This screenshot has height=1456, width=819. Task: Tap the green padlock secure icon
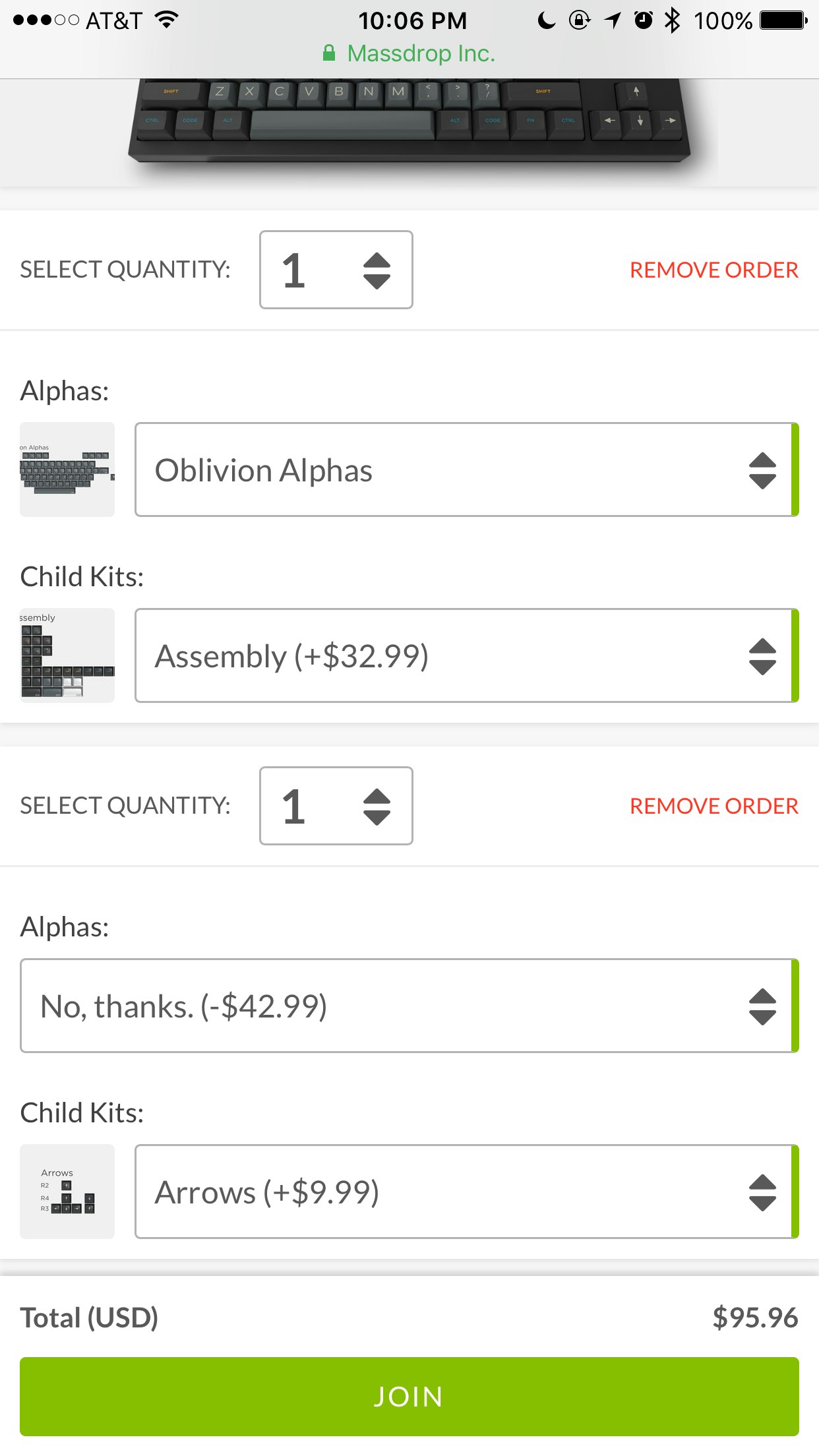pos(328,53)
